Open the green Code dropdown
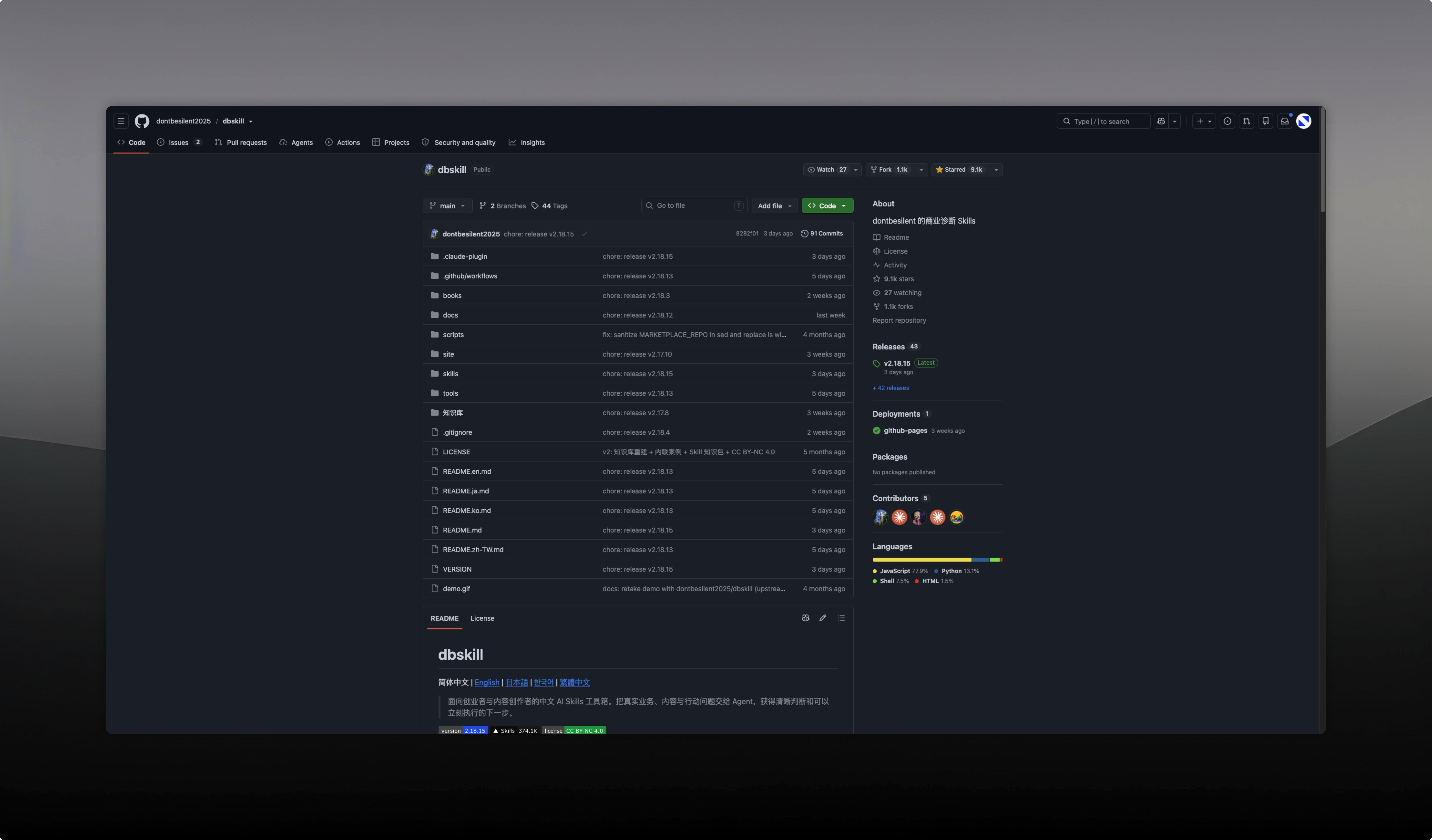 pyautogui.click(x=827, y=206)
